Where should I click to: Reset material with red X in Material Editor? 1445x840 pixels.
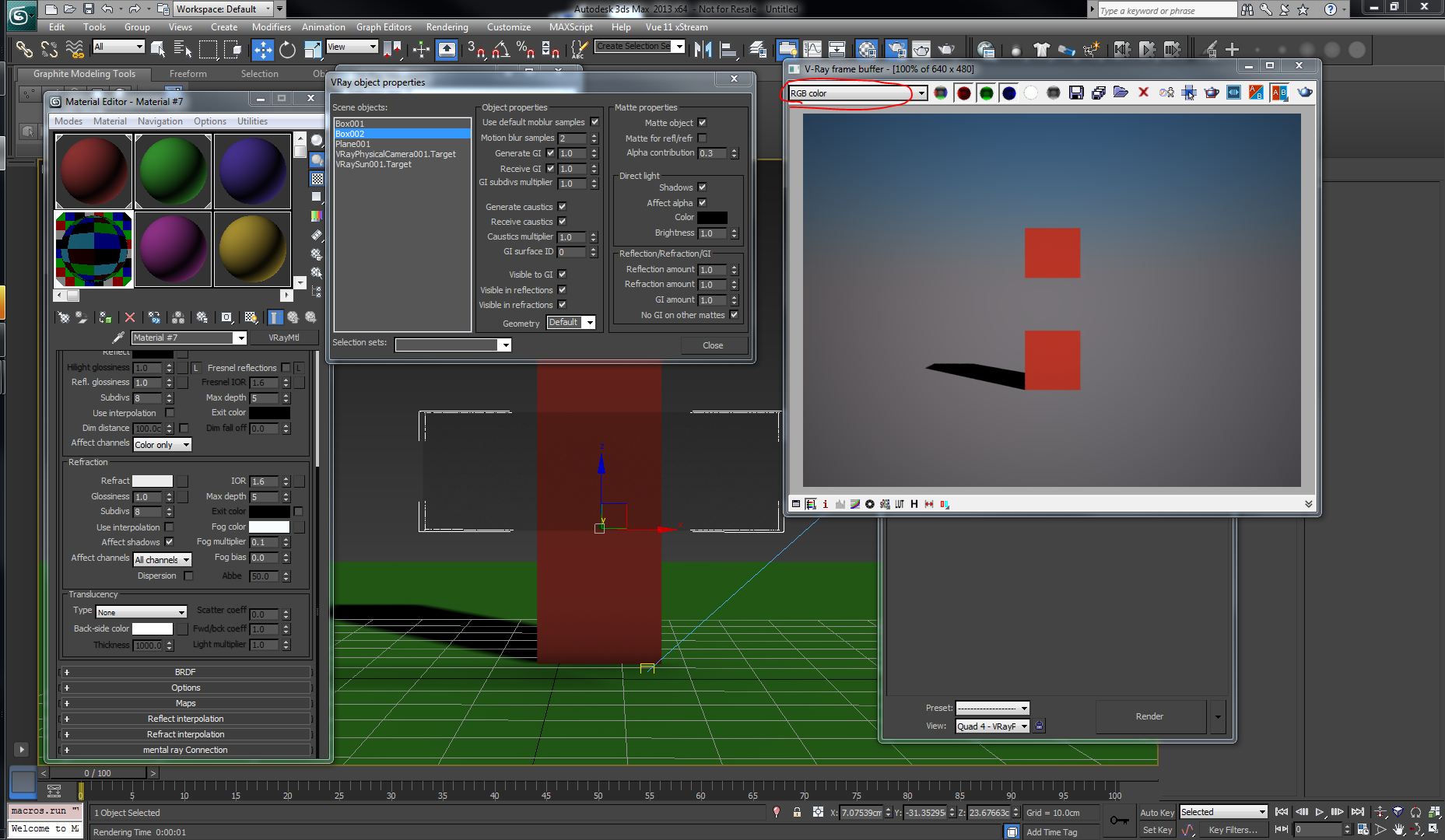tap(130, 317)
